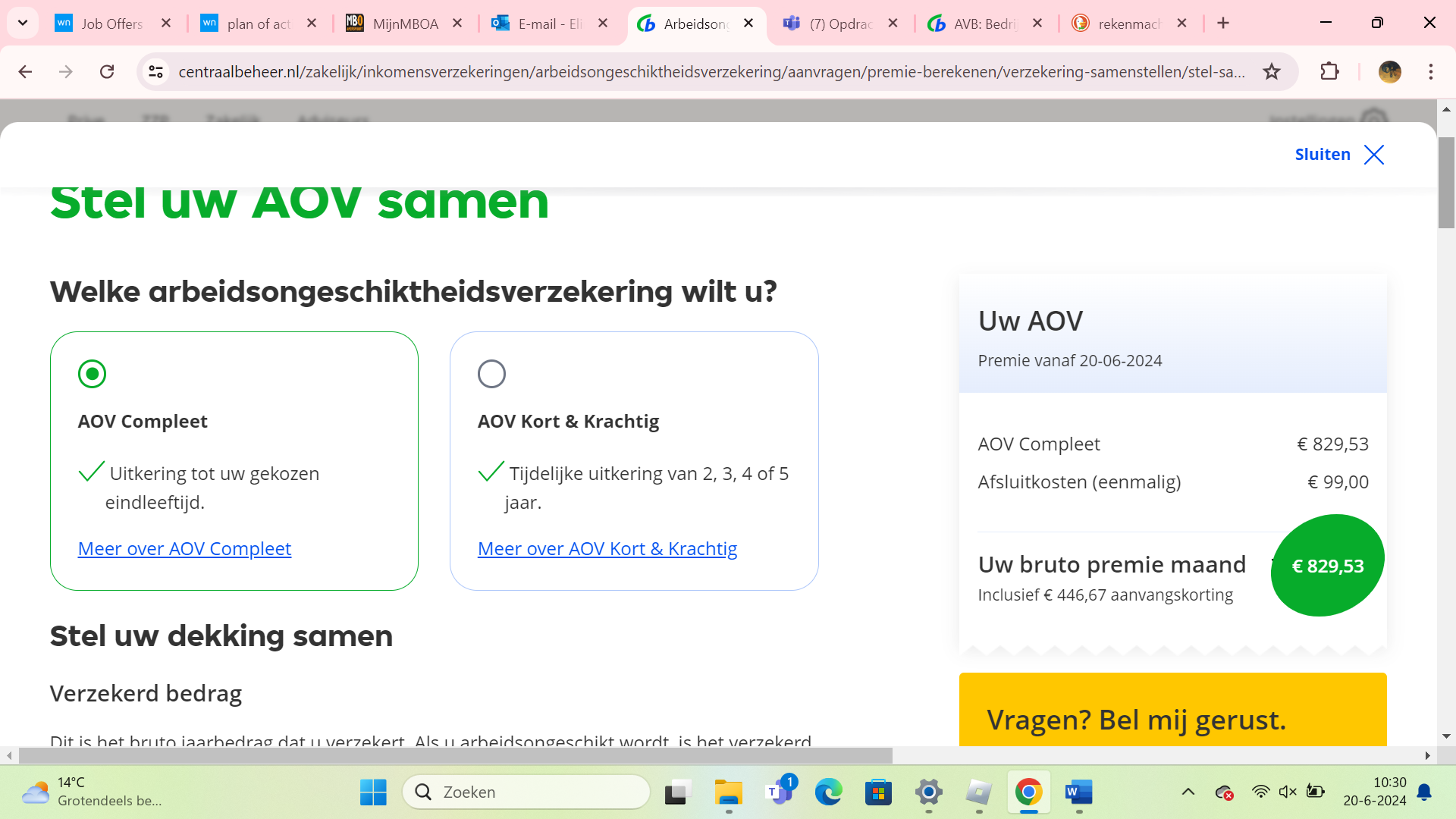Go forward to the next page
Viewport: 1456px width, 819px height.
[66, 72]
